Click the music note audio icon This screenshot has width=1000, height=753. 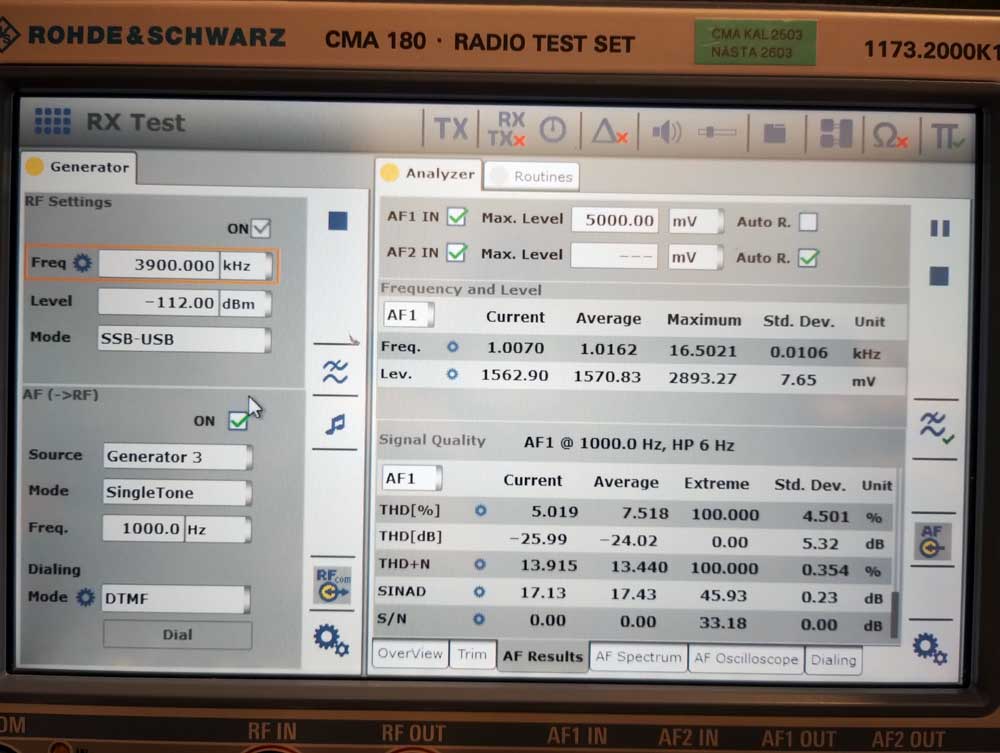335,424
